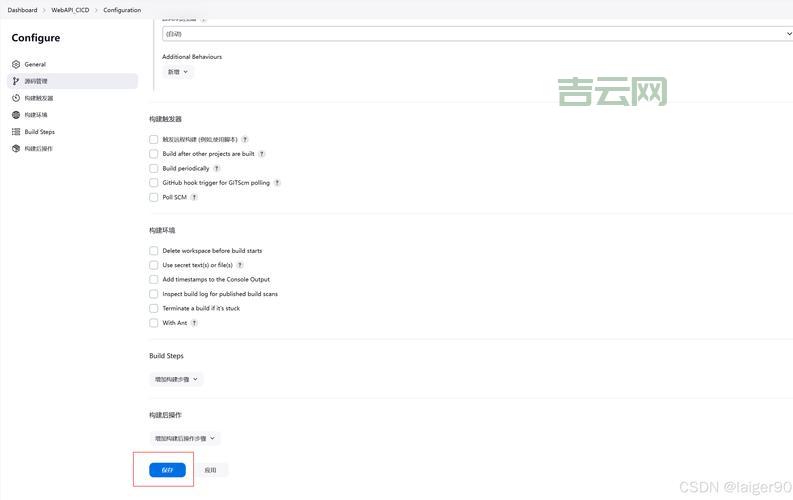Click the blue 保存 save button

[167, 470]
